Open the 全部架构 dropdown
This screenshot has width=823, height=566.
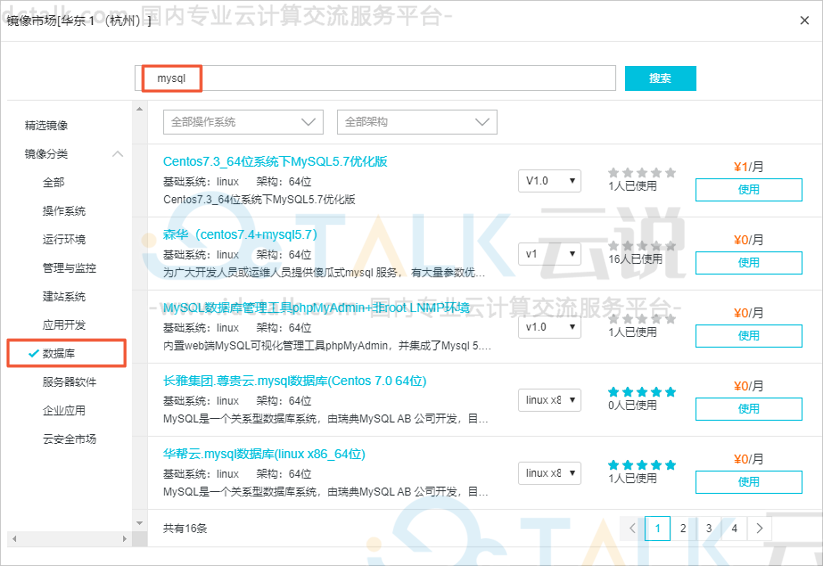(417, 122)
